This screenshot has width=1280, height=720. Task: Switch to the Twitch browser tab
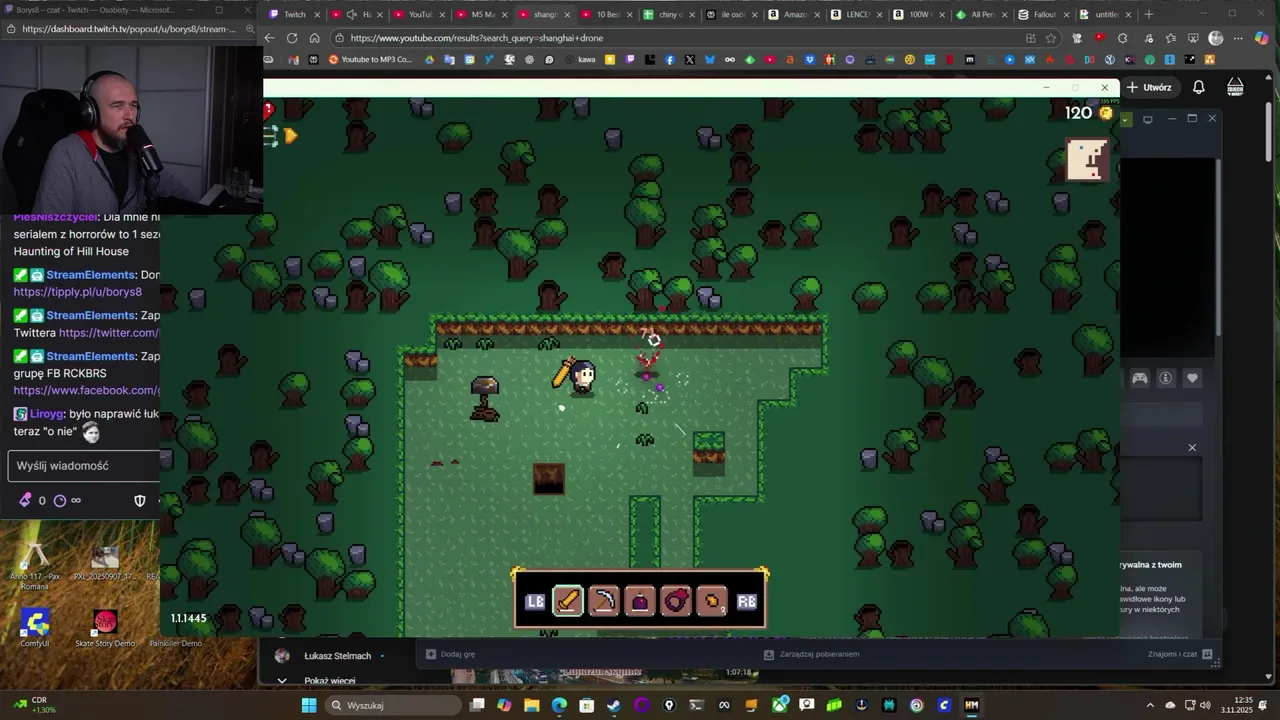pyautogui.click(x=295, y=14)
